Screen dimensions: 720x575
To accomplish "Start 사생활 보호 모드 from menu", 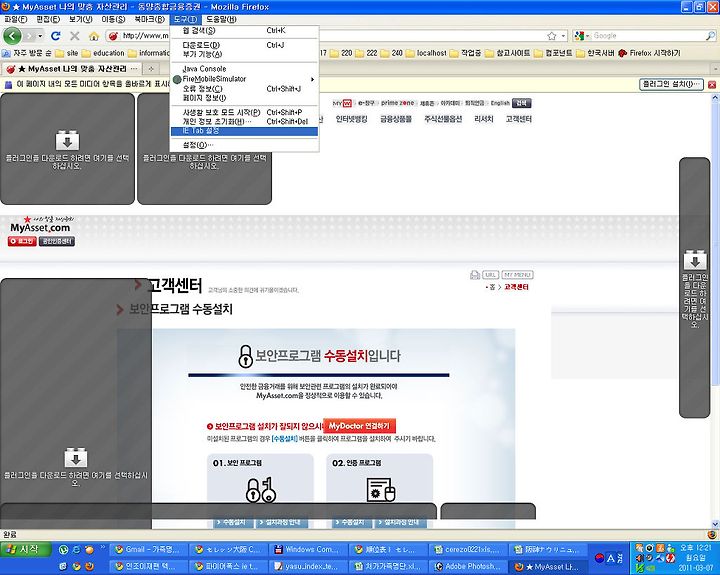I will 244,113.
